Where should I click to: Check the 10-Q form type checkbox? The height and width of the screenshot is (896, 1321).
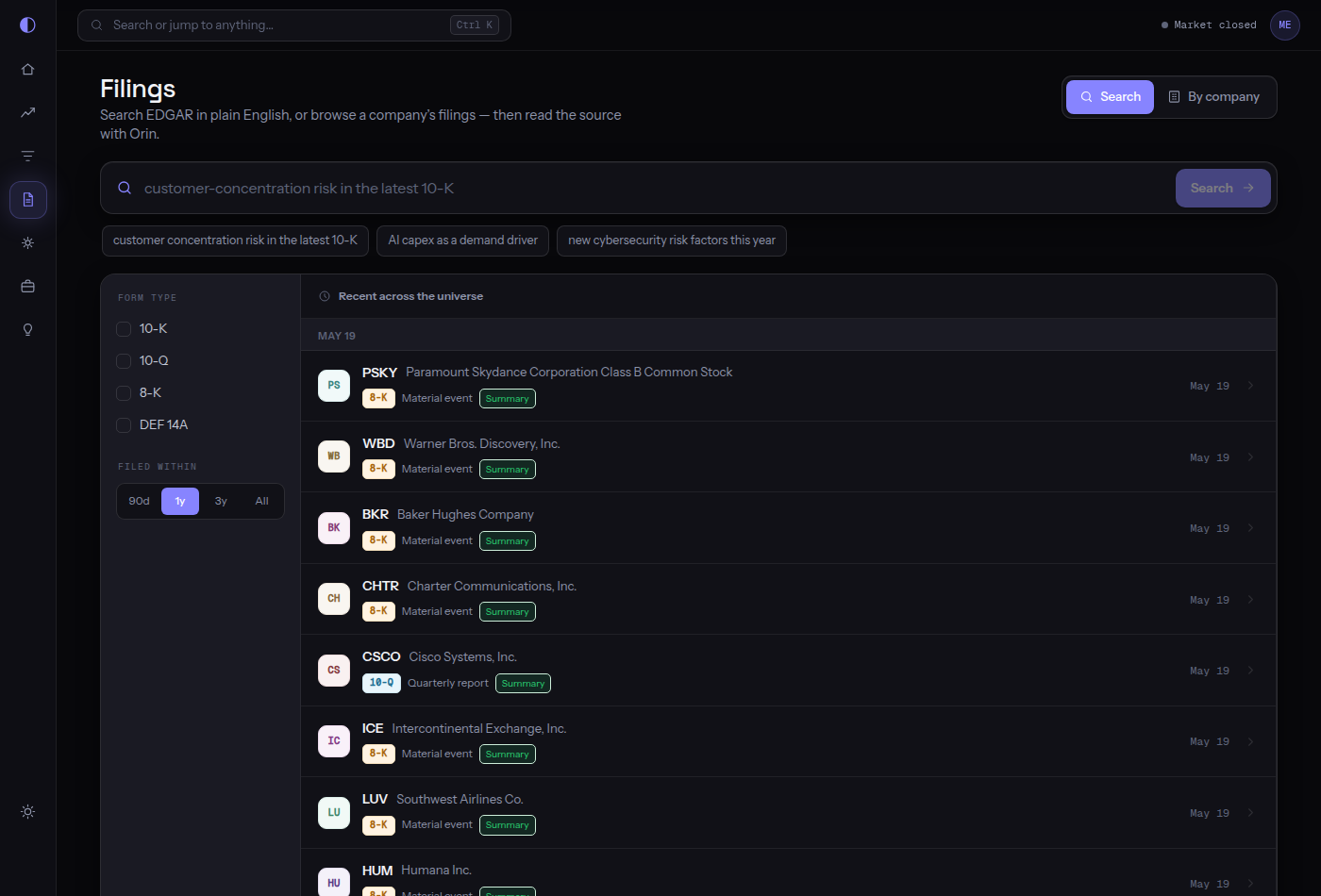124,361
